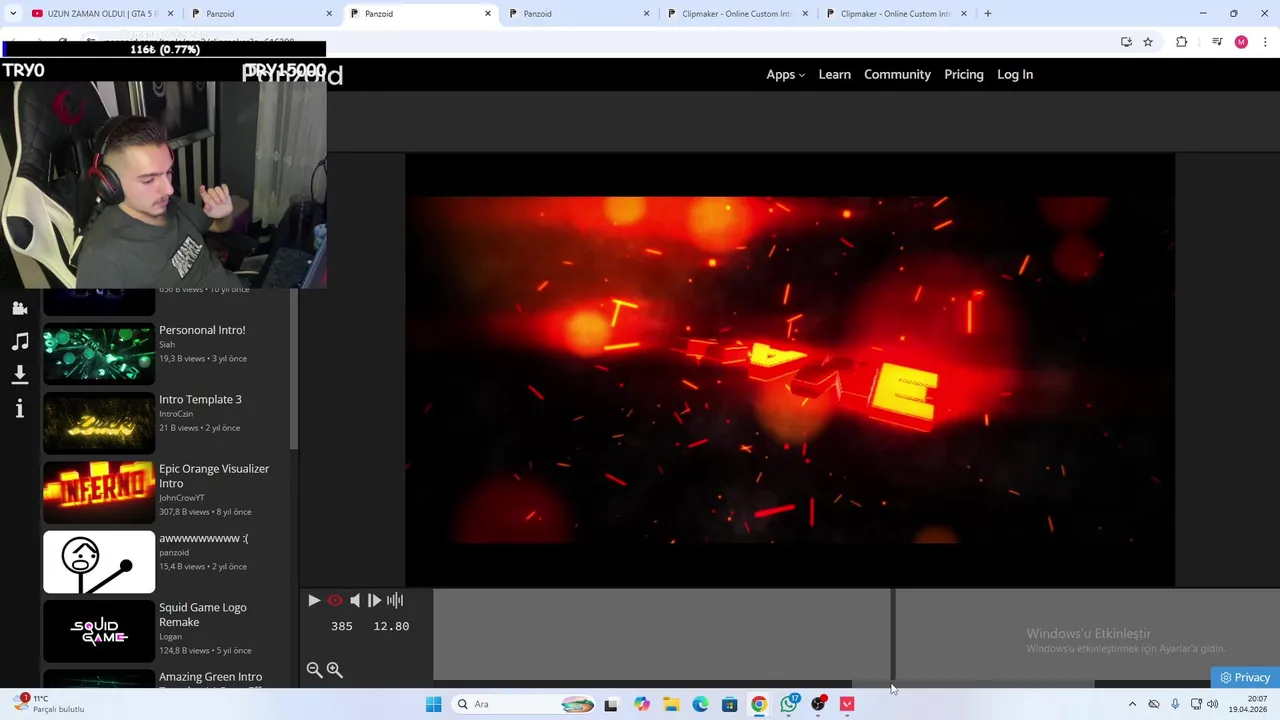The height and width of the screenshot is (720, 1280).
Task: Open WhatsApp from the taskbar
Action: pyautogui.click(x=789, y=704)
